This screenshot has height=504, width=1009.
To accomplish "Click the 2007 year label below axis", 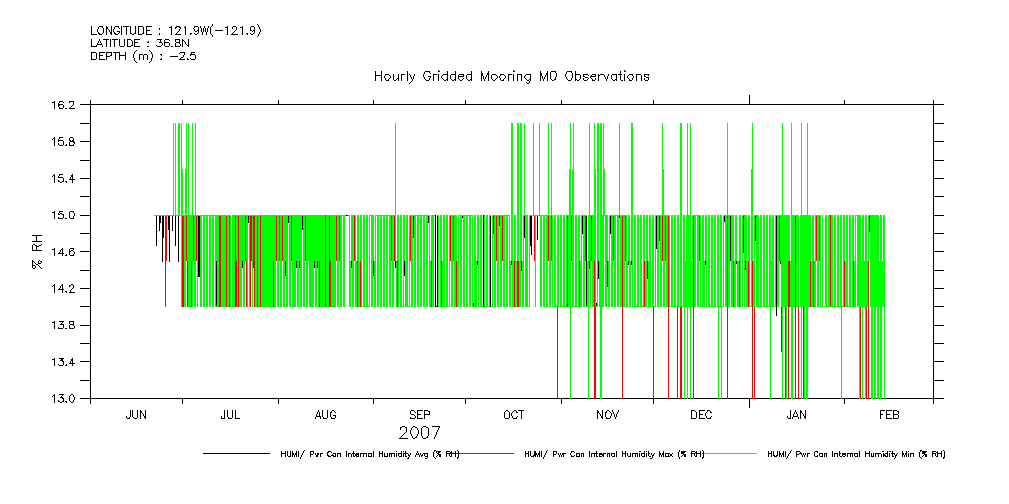I will click(419, 433).
